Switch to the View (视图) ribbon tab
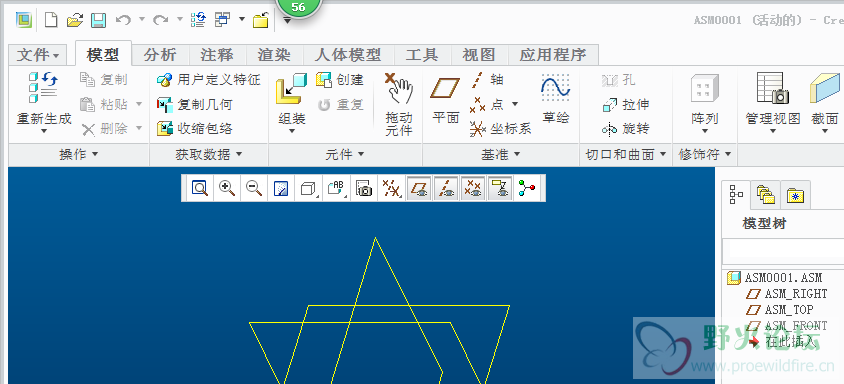Image resolution: width=844 pixels, height=384 pixels. pos(479,54)
